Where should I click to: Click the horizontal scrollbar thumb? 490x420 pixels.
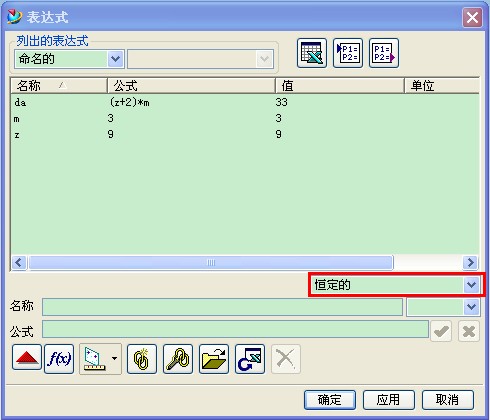click(x=211, y=262)
